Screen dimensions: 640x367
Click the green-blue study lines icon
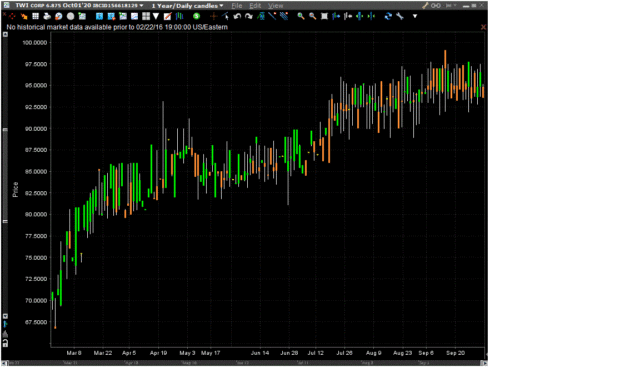pyautogui.click(x=261, y=16)
